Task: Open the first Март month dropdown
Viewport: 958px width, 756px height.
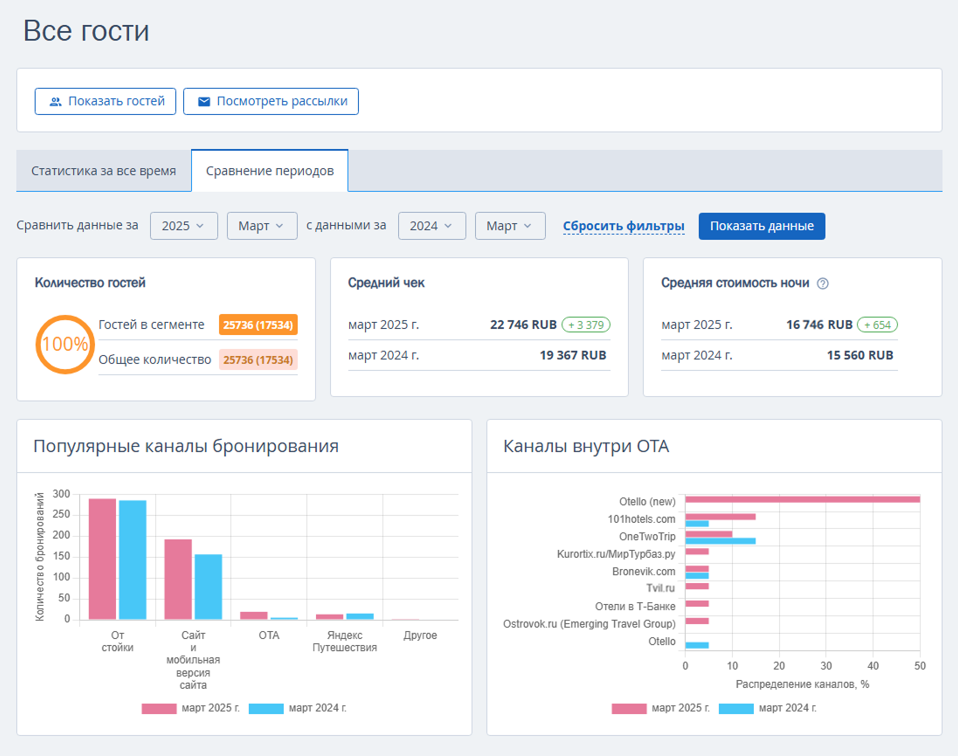Action: [x=262, y=226]
